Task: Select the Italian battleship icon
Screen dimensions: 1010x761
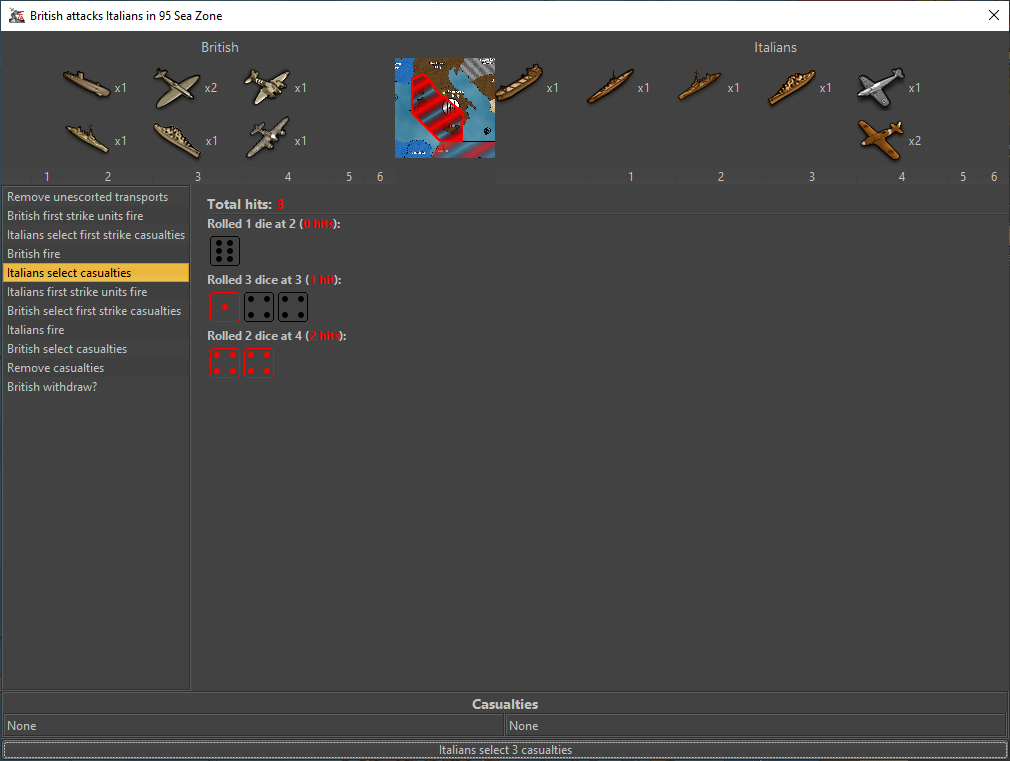Action: (792, 87)
